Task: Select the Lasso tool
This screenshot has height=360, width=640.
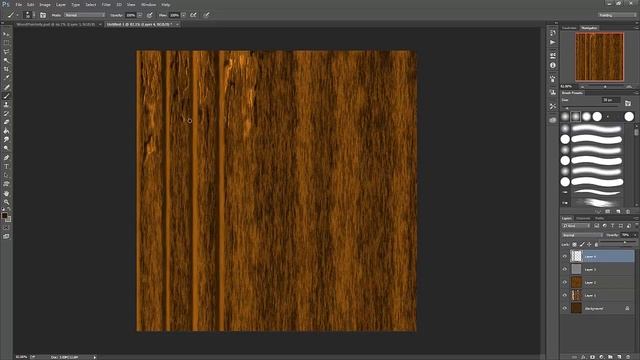Action: pyautogui.click(x=6, y=51)
